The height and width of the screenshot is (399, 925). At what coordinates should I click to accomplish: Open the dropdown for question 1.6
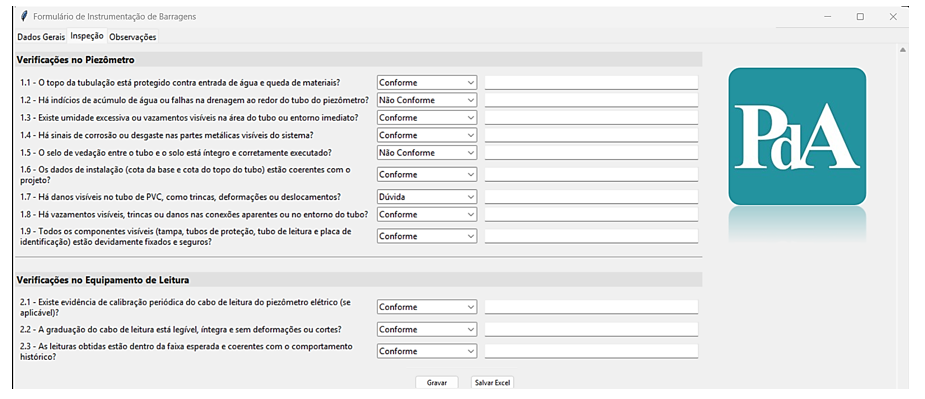tap(427, 175)
